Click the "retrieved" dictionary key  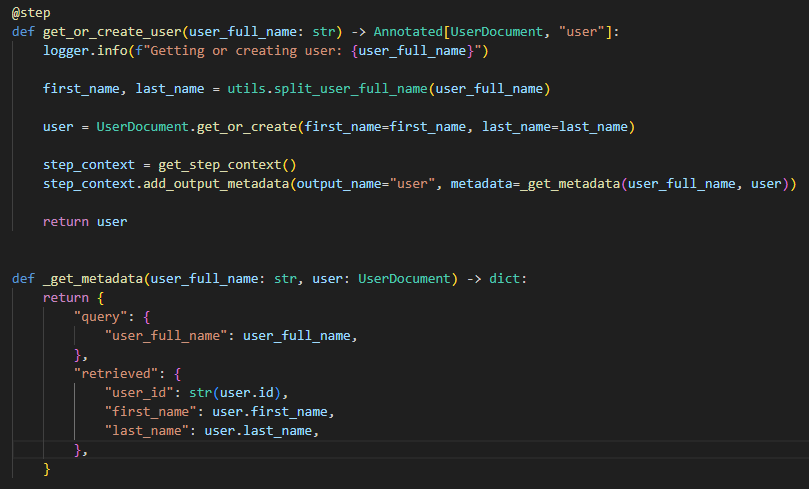click(116, 374)
